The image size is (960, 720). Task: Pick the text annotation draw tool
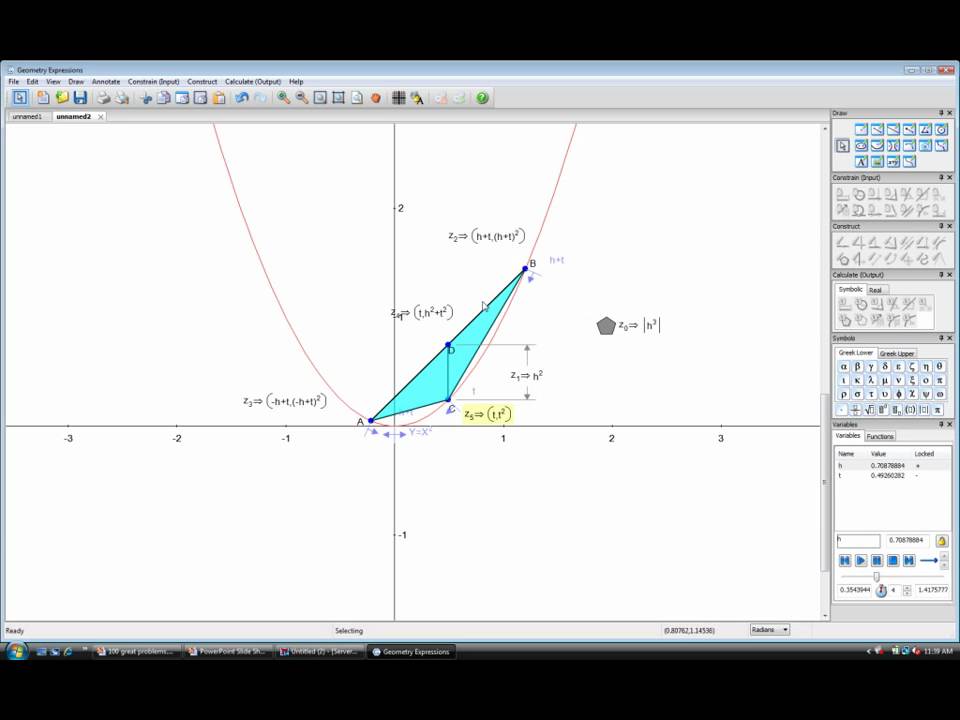tap(861, 162)
